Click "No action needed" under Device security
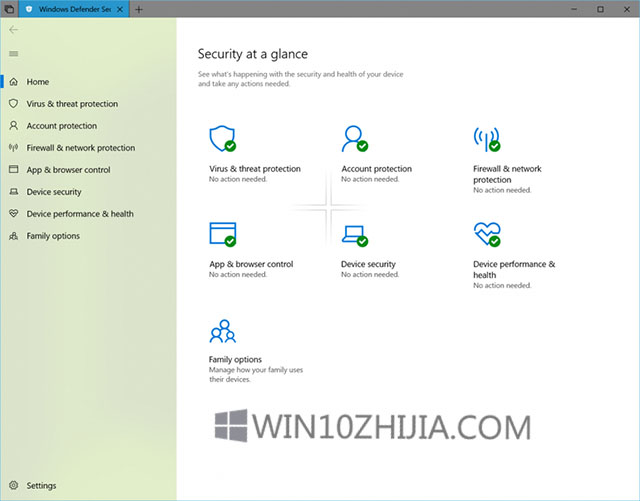 (x=370, y=274)
